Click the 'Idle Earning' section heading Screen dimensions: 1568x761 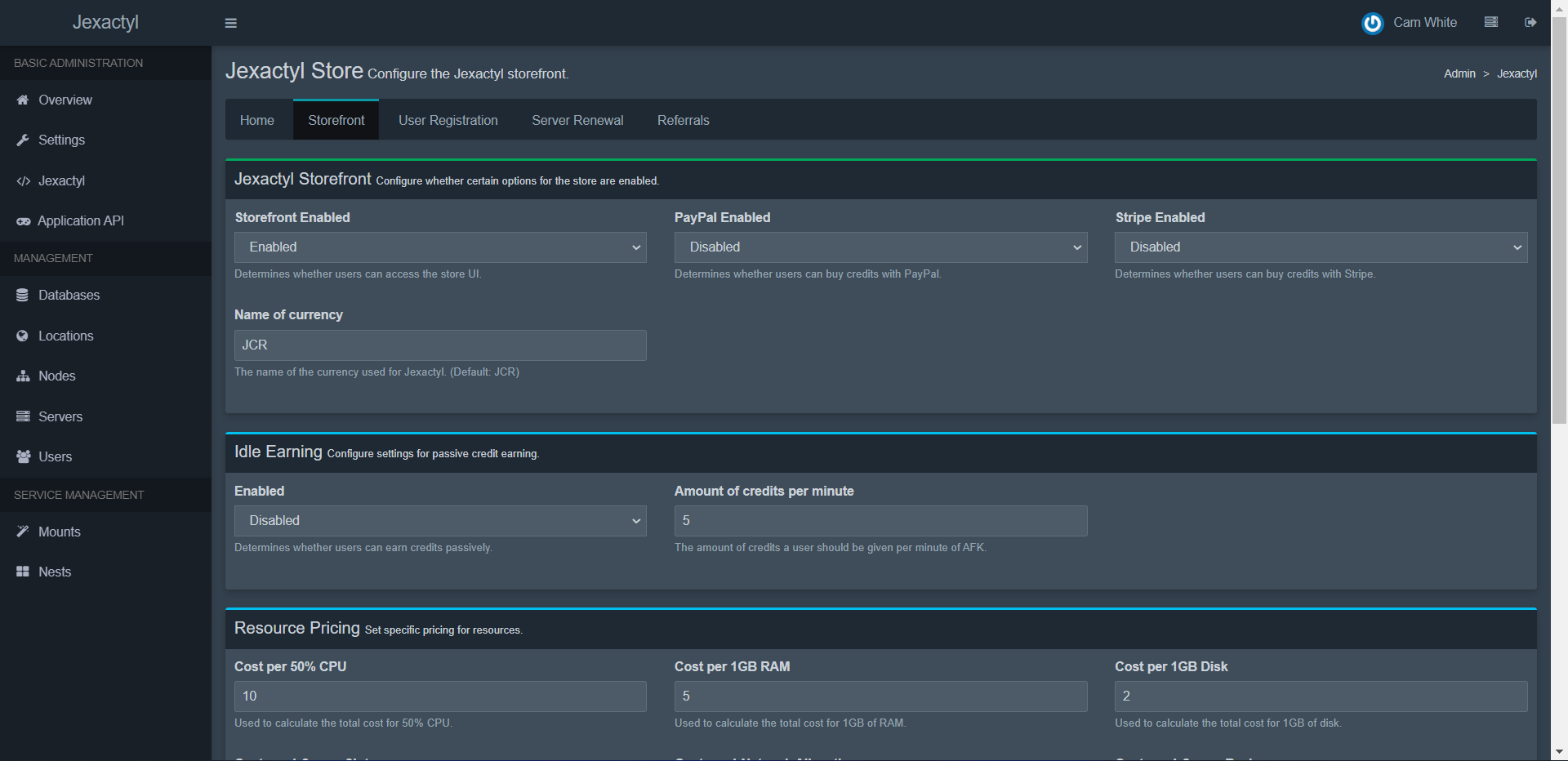278,452
